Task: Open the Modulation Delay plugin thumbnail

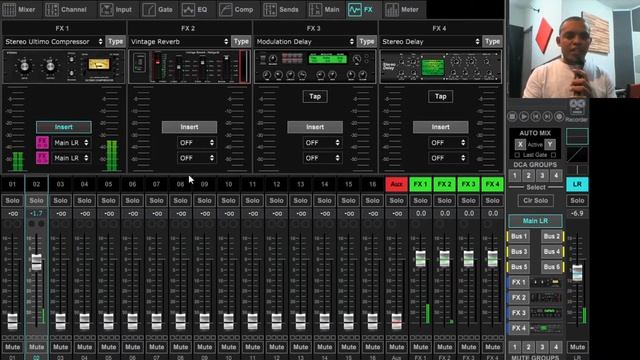Action: coord(315,67)
